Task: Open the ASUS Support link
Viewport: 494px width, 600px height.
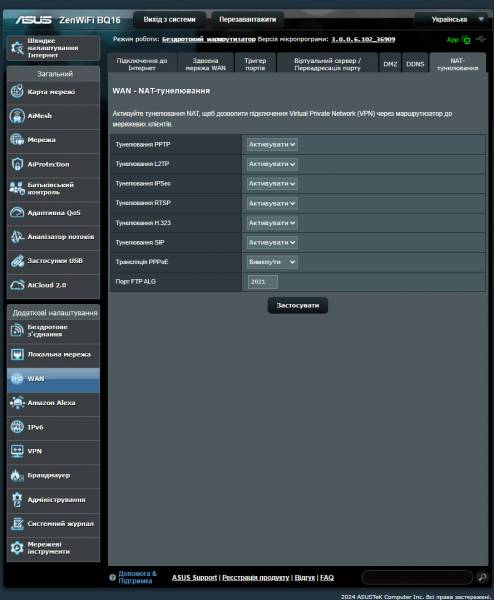Action: (x=194, y=577)
